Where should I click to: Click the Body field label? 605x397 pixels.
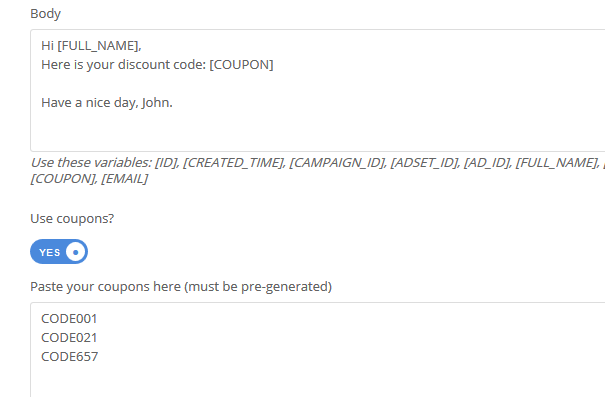point(46,14)
